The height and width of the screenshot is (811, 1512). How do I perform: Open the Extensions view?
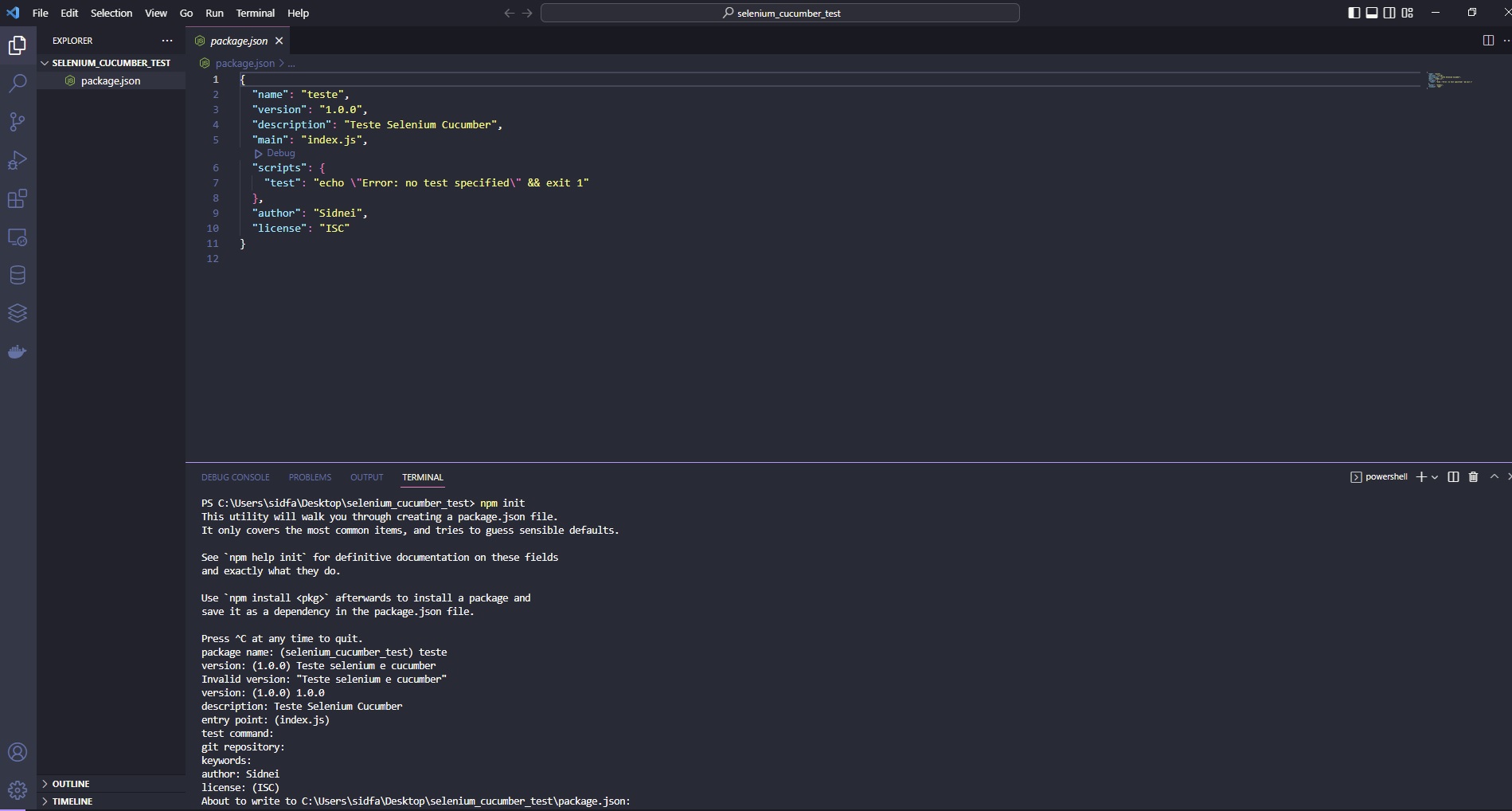point(18,198)
